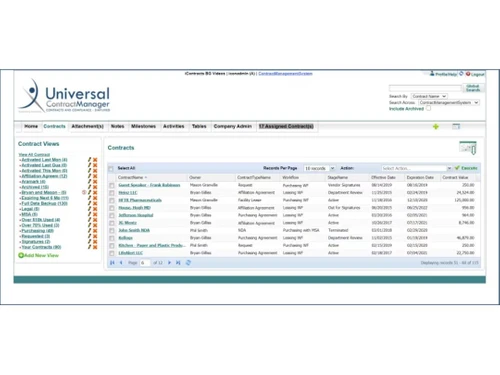The width and height of the screenshot is (500, 375).
Task: Click the Expiration Date column header
Action: click(420, 177)
